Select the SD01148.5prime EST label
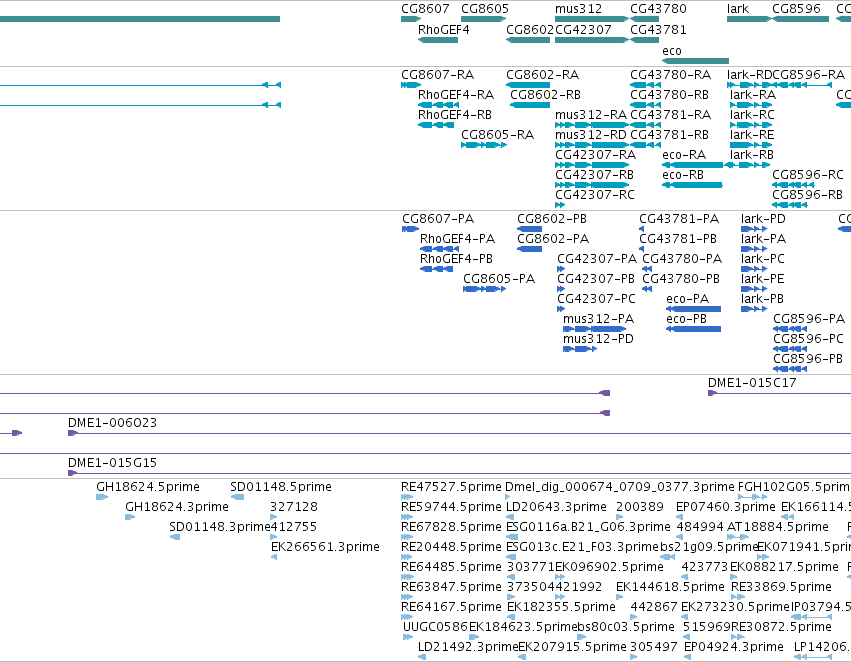 tap(281, 487)
